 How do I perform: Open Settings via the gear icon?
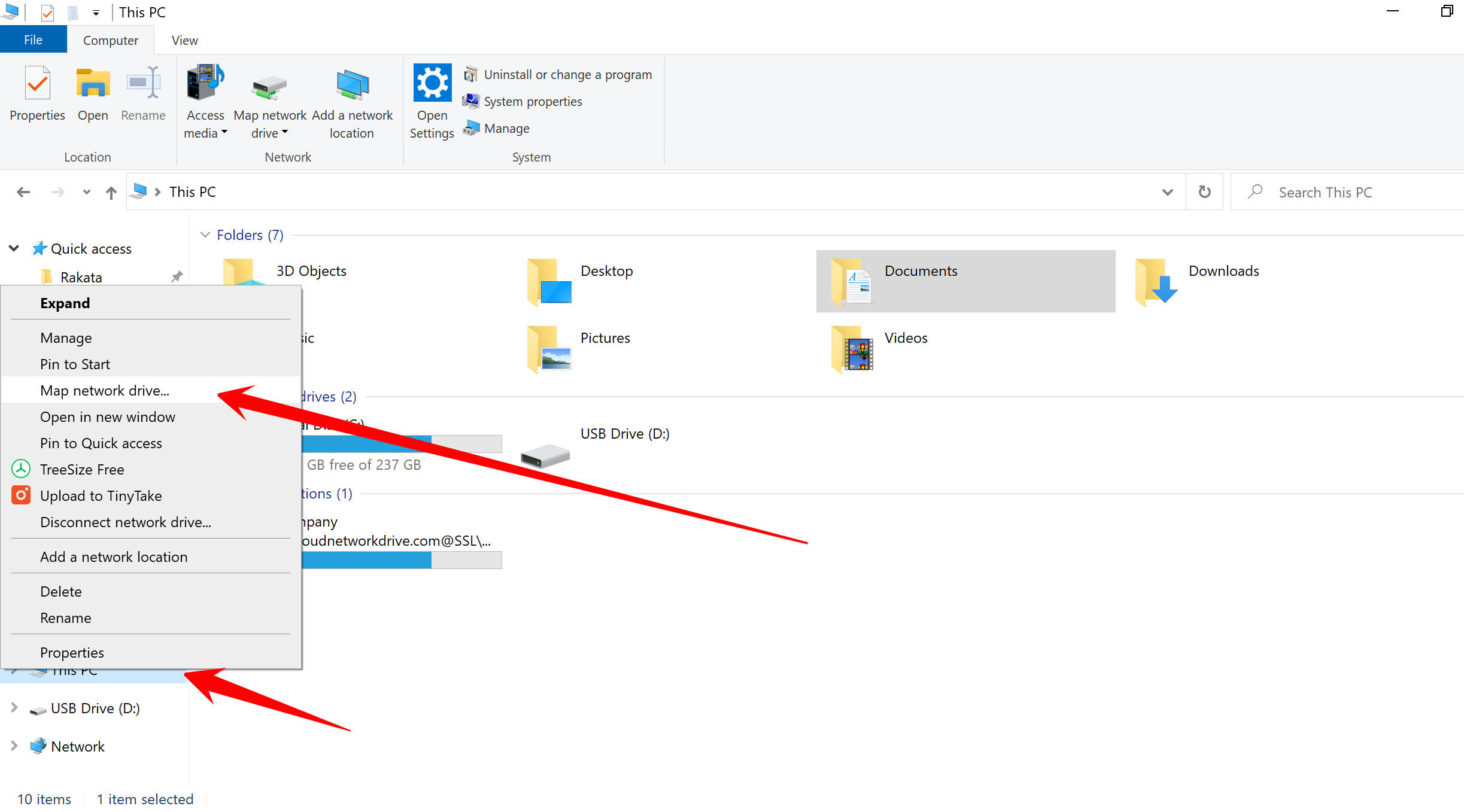click(x=432, y=84)
